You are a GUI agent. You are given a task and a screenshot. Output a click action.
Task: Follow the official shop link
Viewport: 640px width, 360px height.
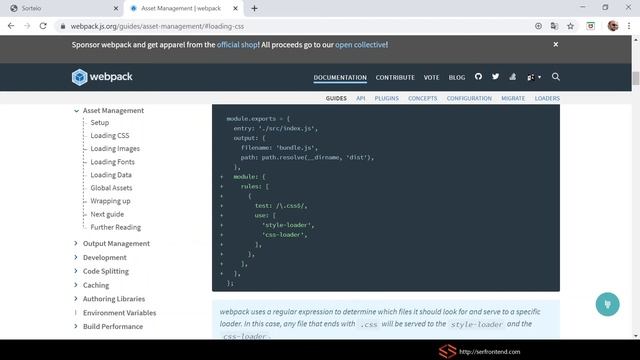[237, 44]
